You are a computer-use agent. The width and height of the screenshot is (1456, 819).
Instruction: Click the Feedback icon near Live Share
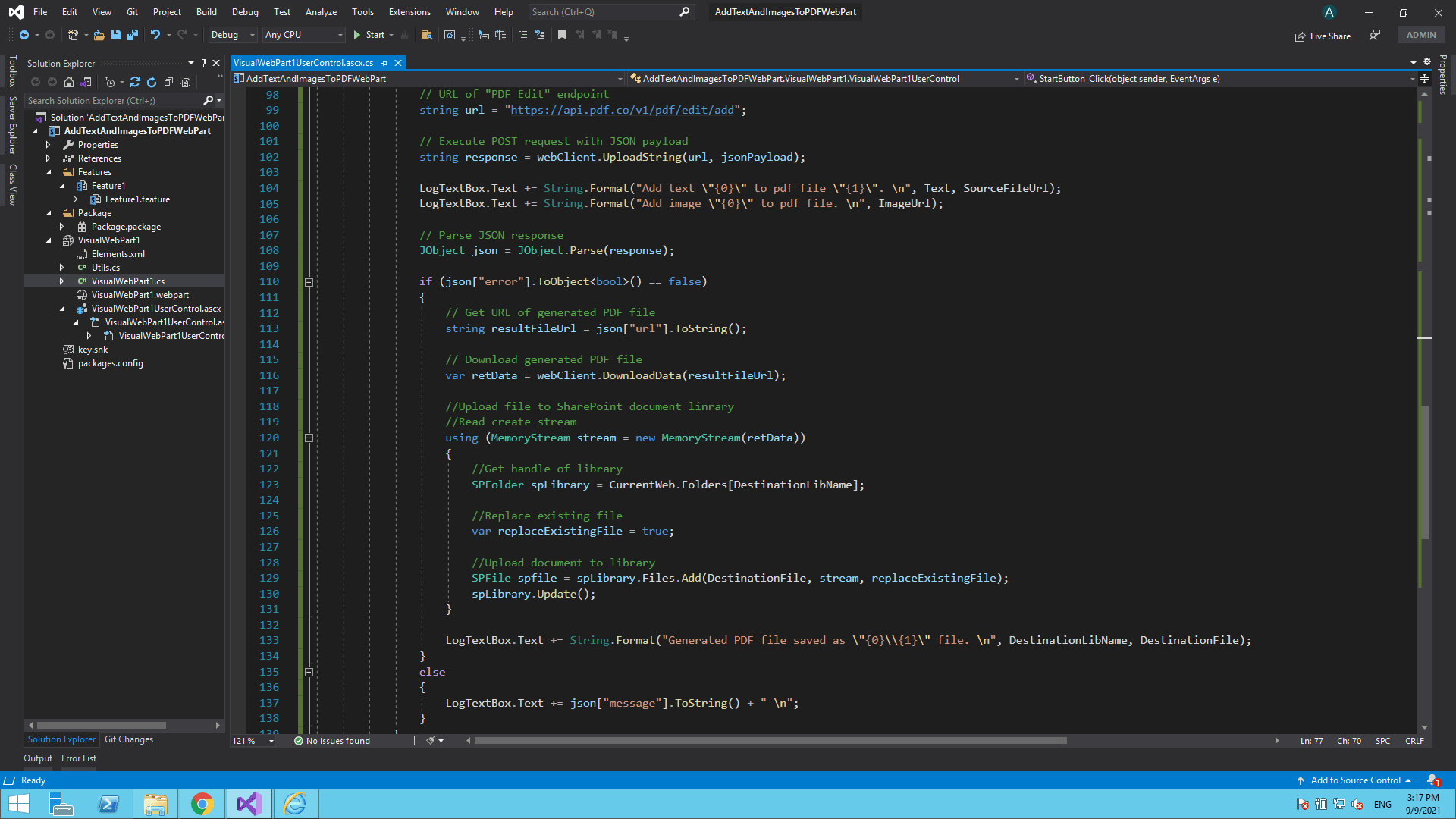1374,36
